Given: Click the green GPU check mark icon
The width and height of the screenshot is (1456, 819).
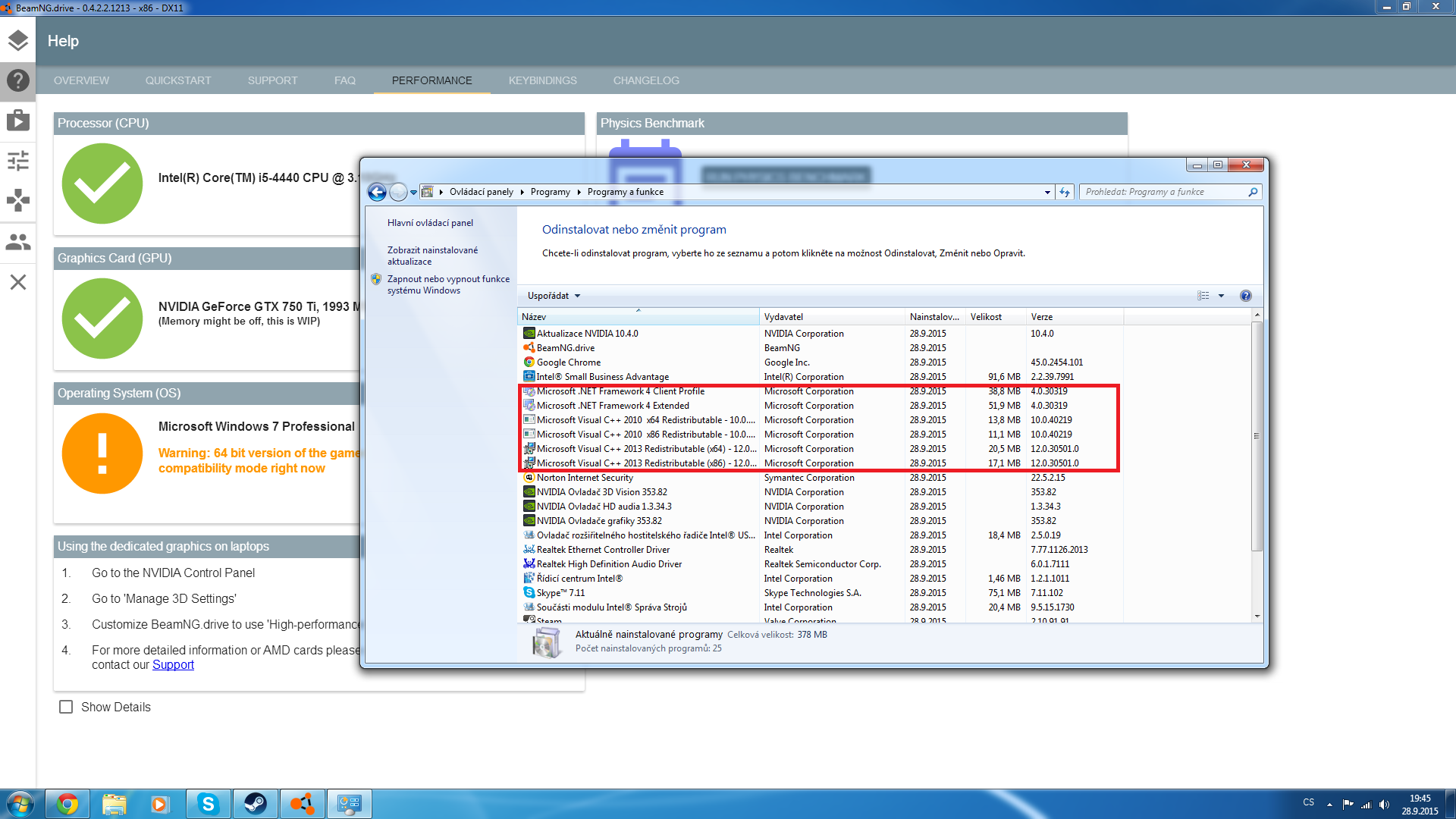Looking at the screenshot, I should click(102, 318).
